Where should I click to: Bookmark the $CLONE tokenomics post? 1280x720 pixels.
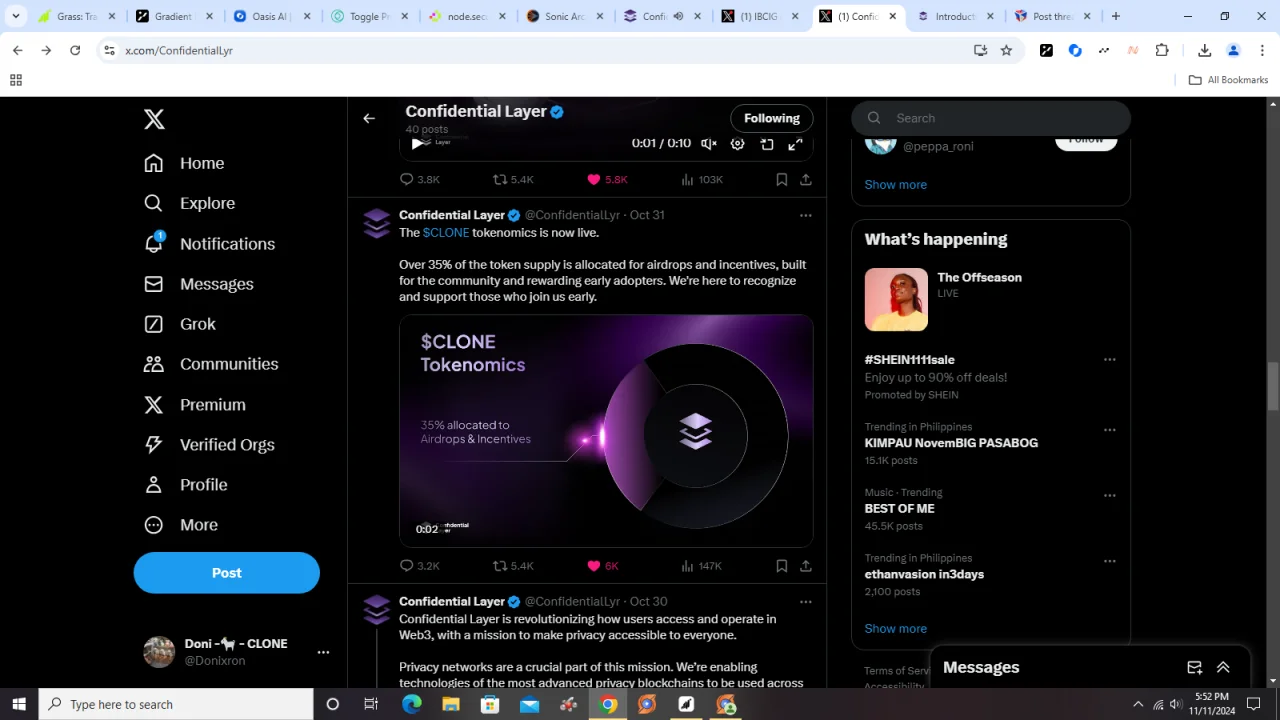(x=782, y=566)
